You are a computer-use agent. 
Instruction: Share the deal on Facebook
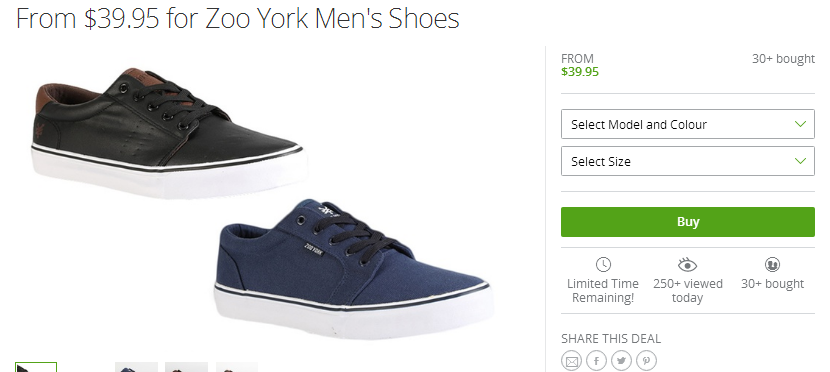click(596, 361)
